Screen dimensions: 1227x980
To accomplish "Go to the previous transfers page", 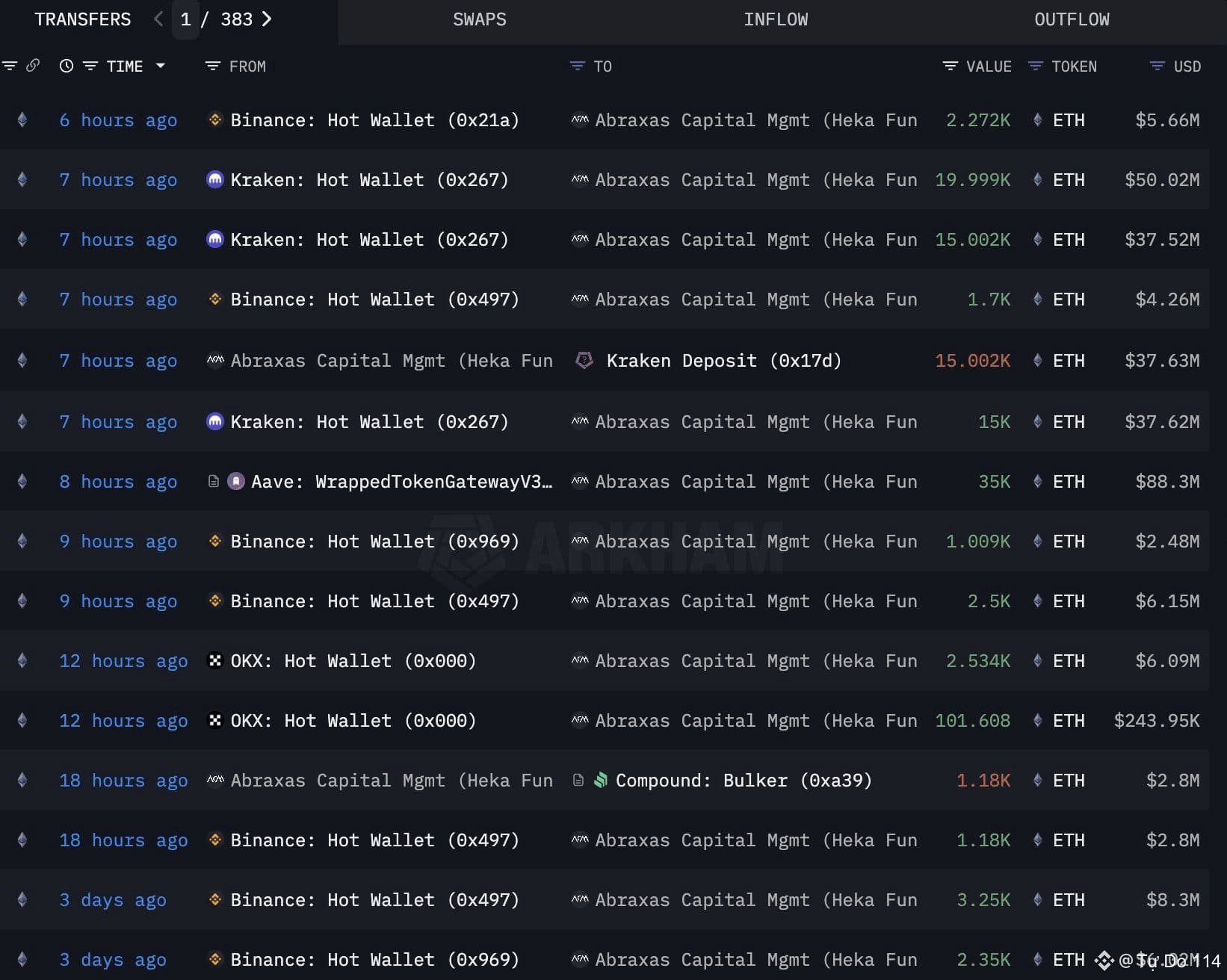I will click(x=158, y=19).
